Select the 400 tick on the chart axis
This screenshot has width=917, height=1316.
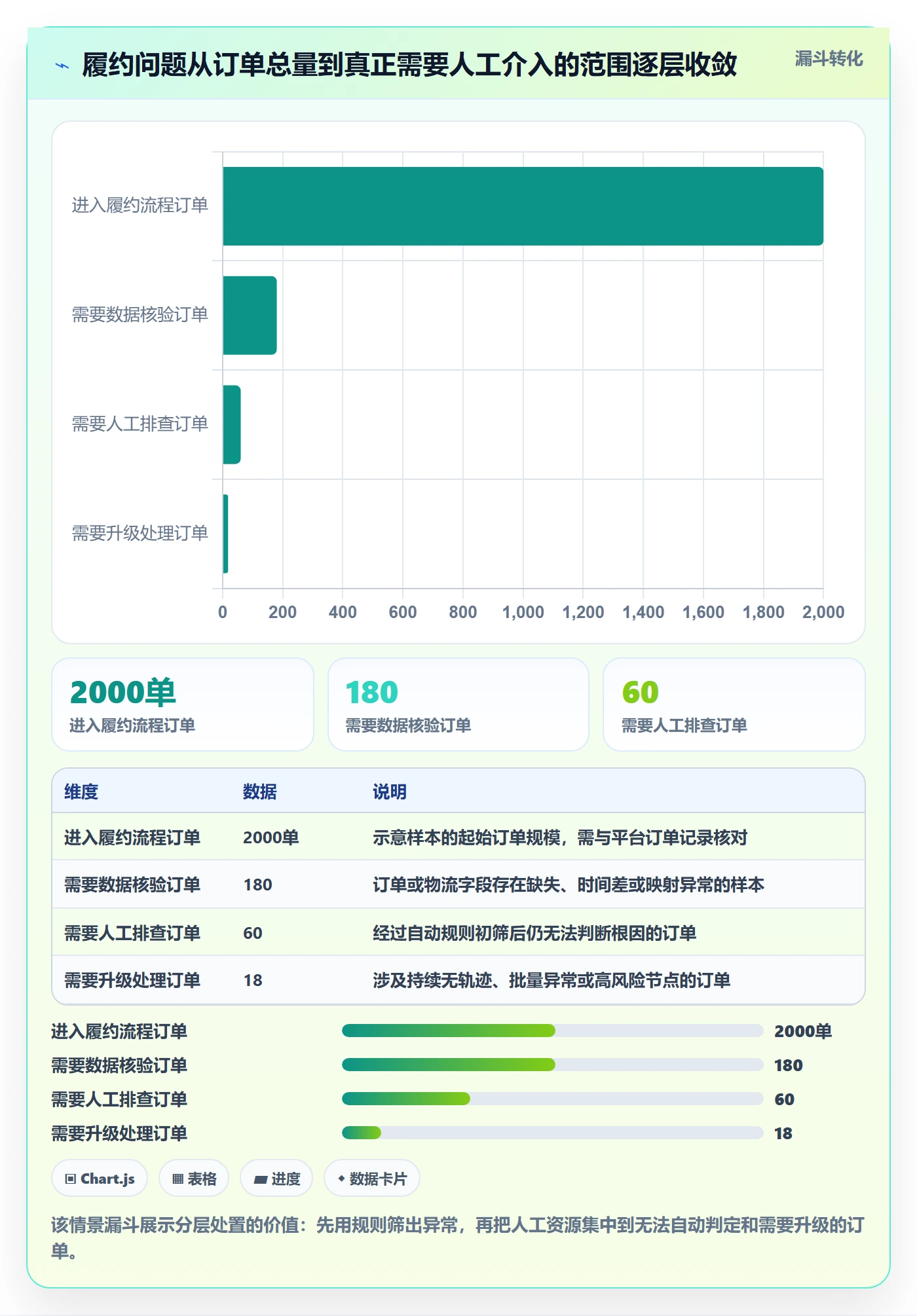343,612
